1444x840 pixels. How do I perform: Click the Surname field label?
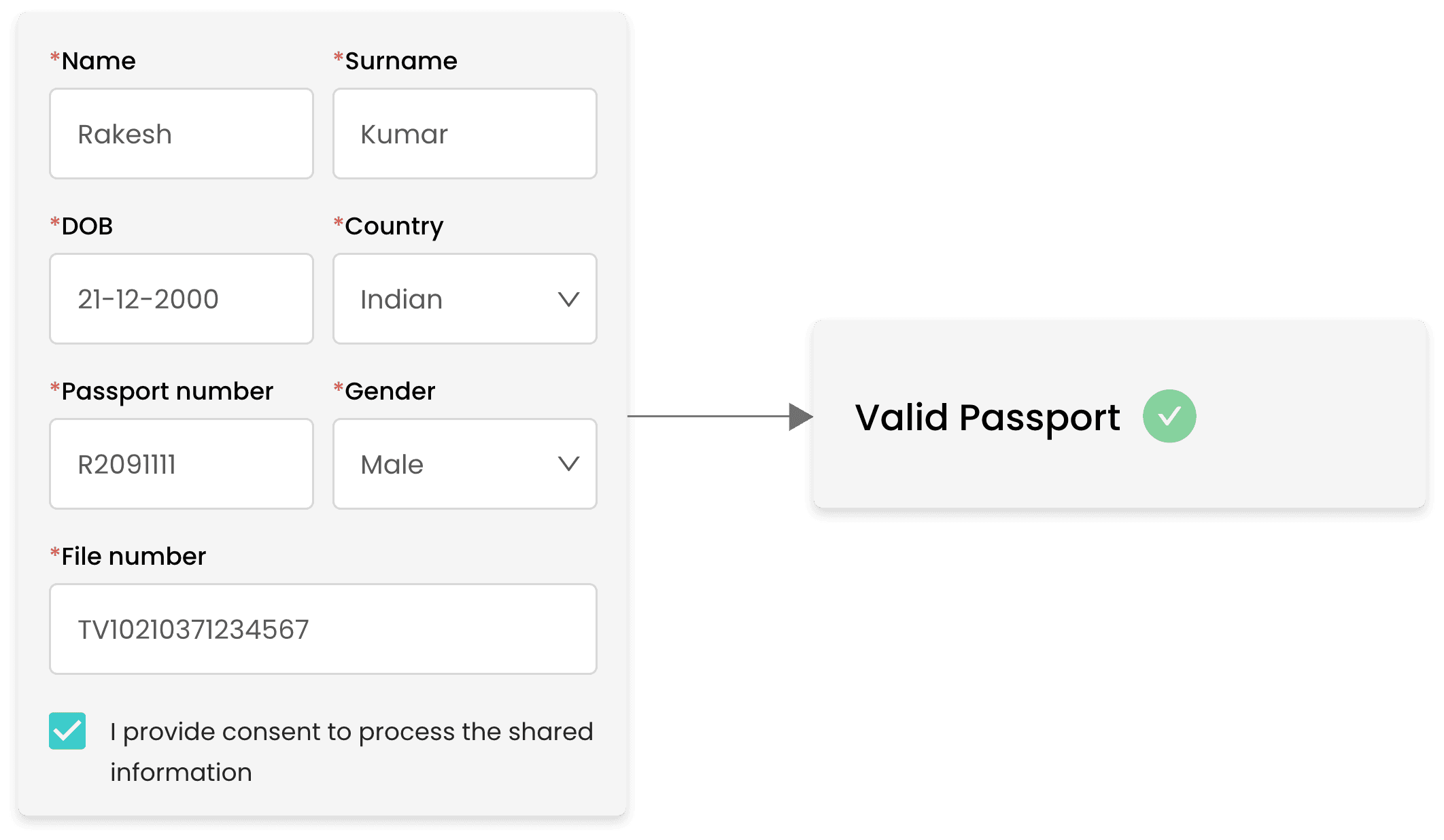click(400, 61)
